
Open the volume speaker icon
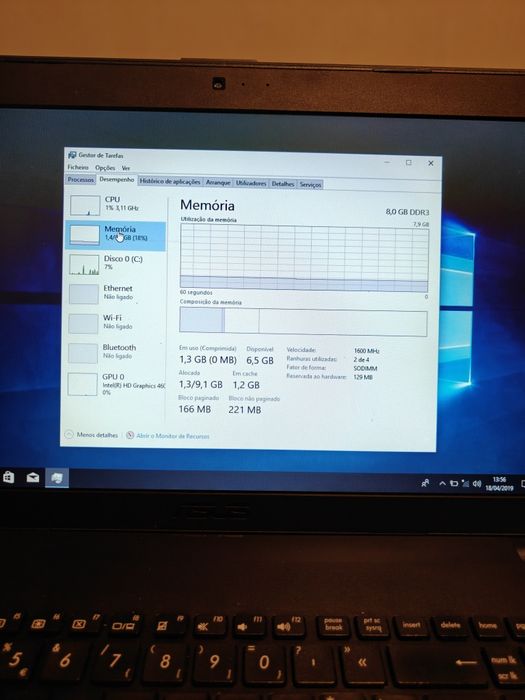(477, 484)
